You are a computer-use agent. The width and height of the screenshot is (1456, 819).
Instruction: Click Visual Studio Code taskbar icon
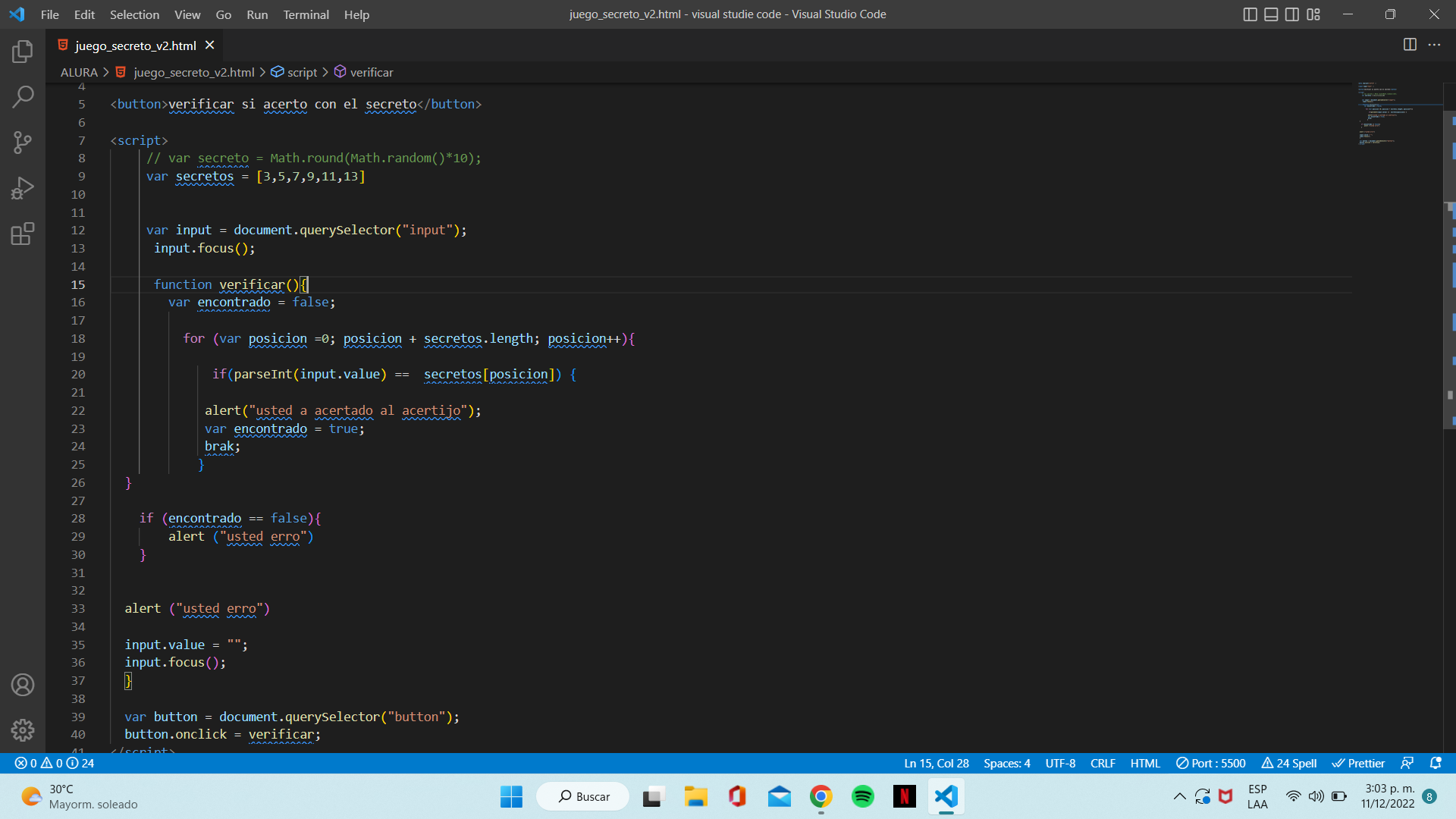946,796
